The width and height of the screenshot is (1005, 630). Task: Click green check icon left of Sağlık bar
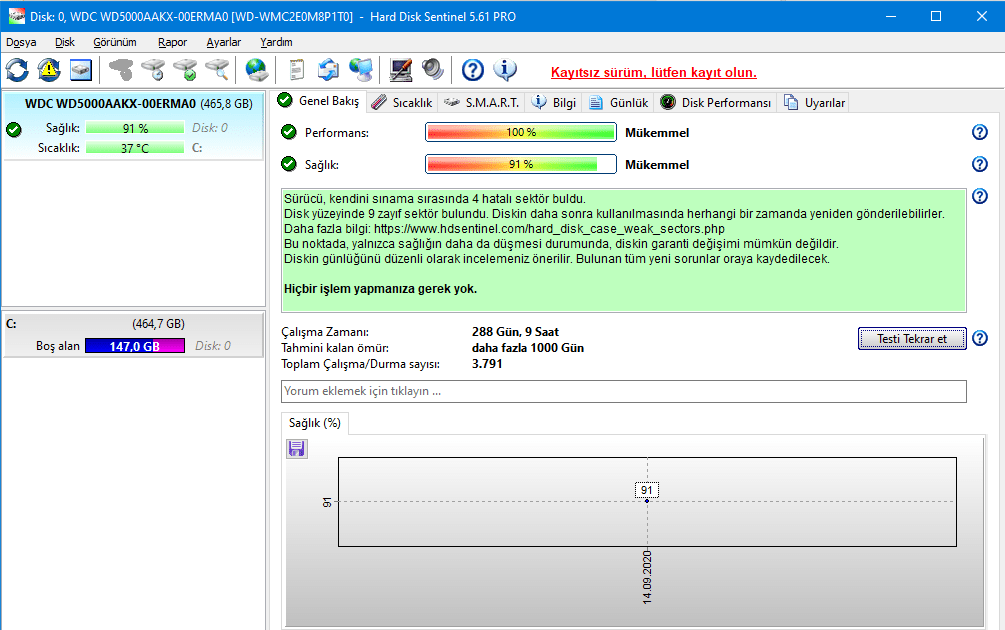(x=289, y=164)
